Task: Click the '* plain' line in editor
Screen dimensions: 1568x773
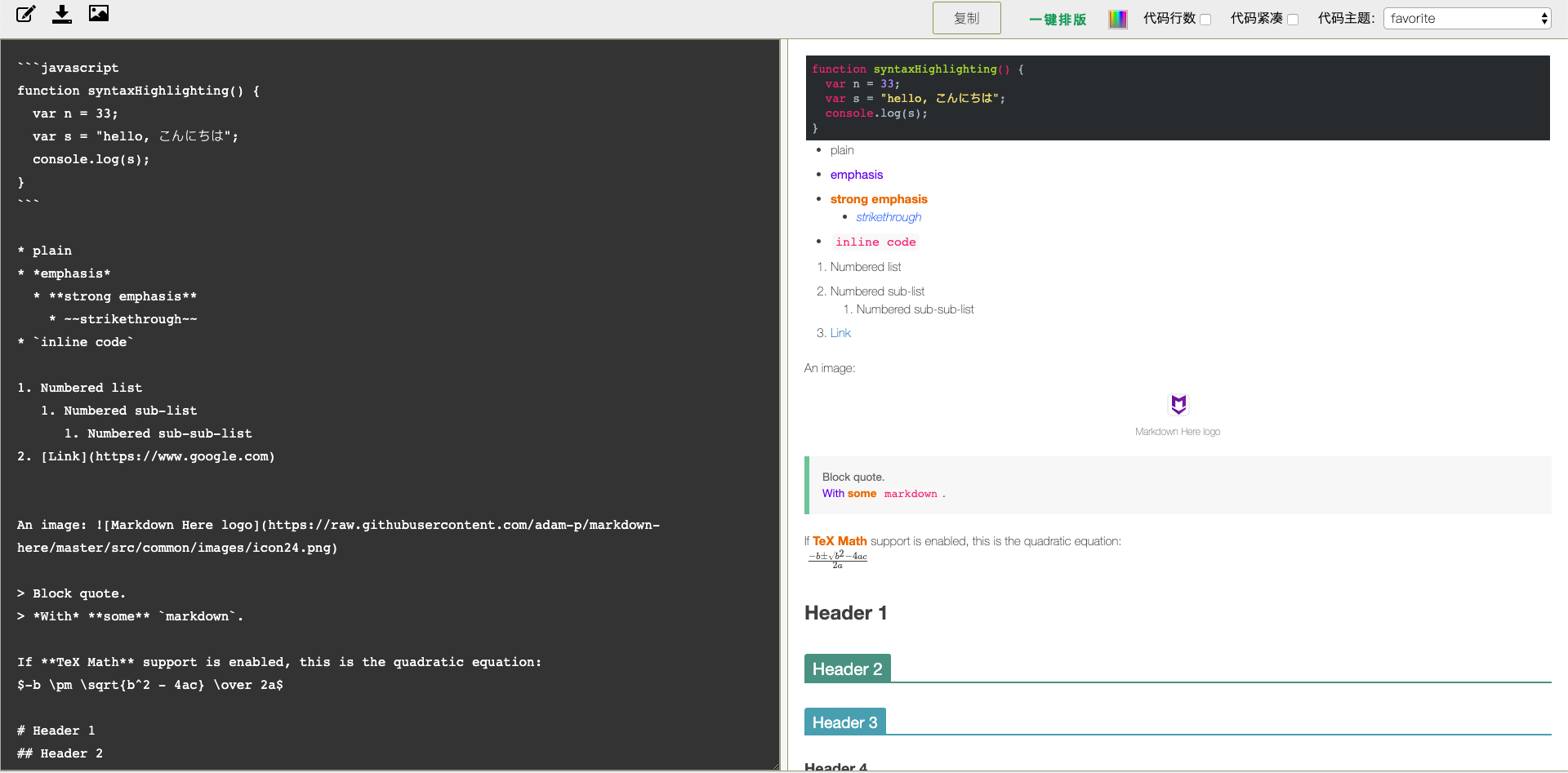Action: [45, 251]
